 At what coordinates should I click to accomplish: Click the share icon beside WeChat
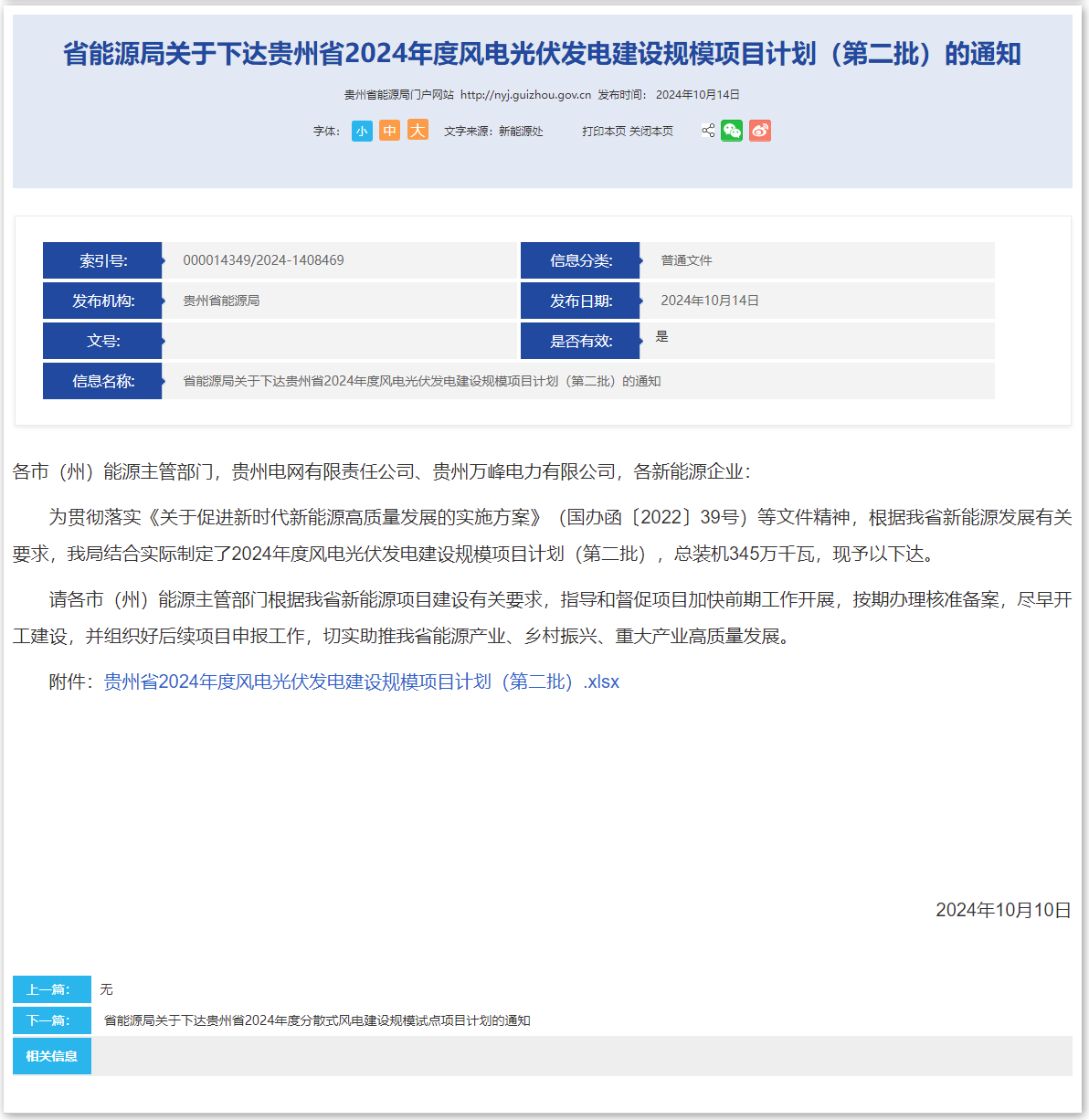(708, 131)
